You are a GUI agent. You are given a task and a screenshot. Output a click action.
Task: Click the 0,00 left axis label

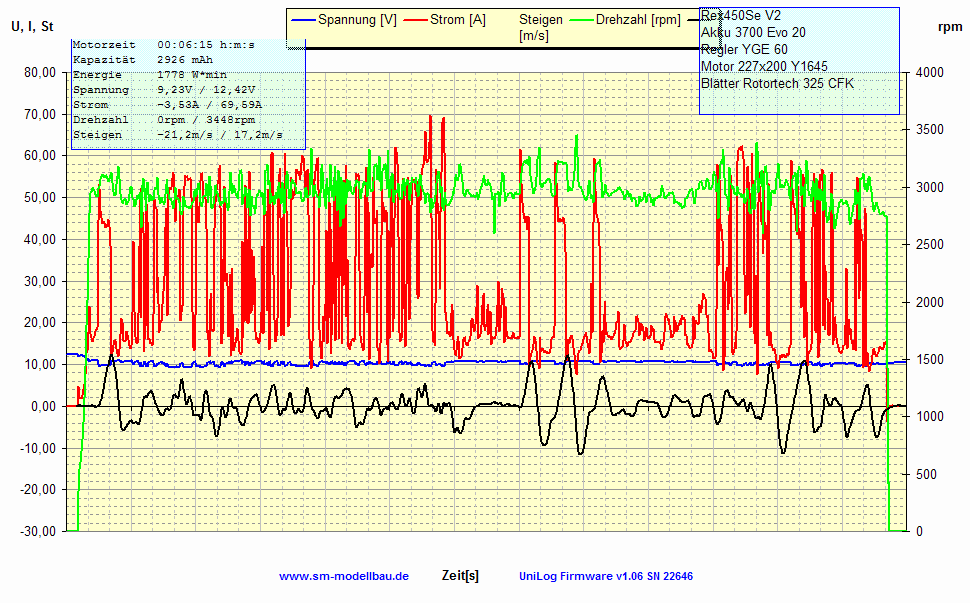(x=44, y=406)
